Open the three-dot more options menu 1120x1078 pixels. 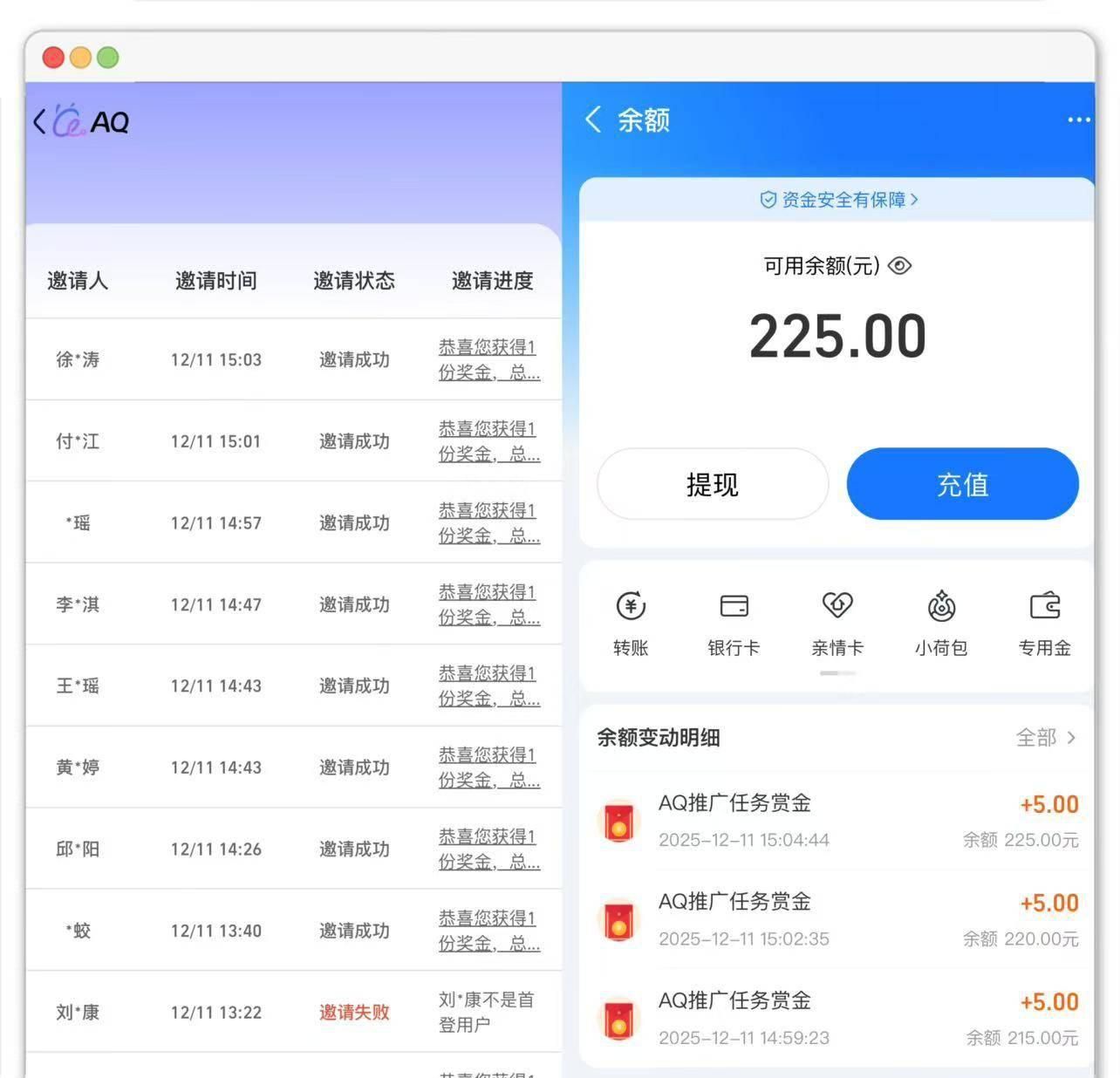pyautogui.click(x=1078, y=119)
